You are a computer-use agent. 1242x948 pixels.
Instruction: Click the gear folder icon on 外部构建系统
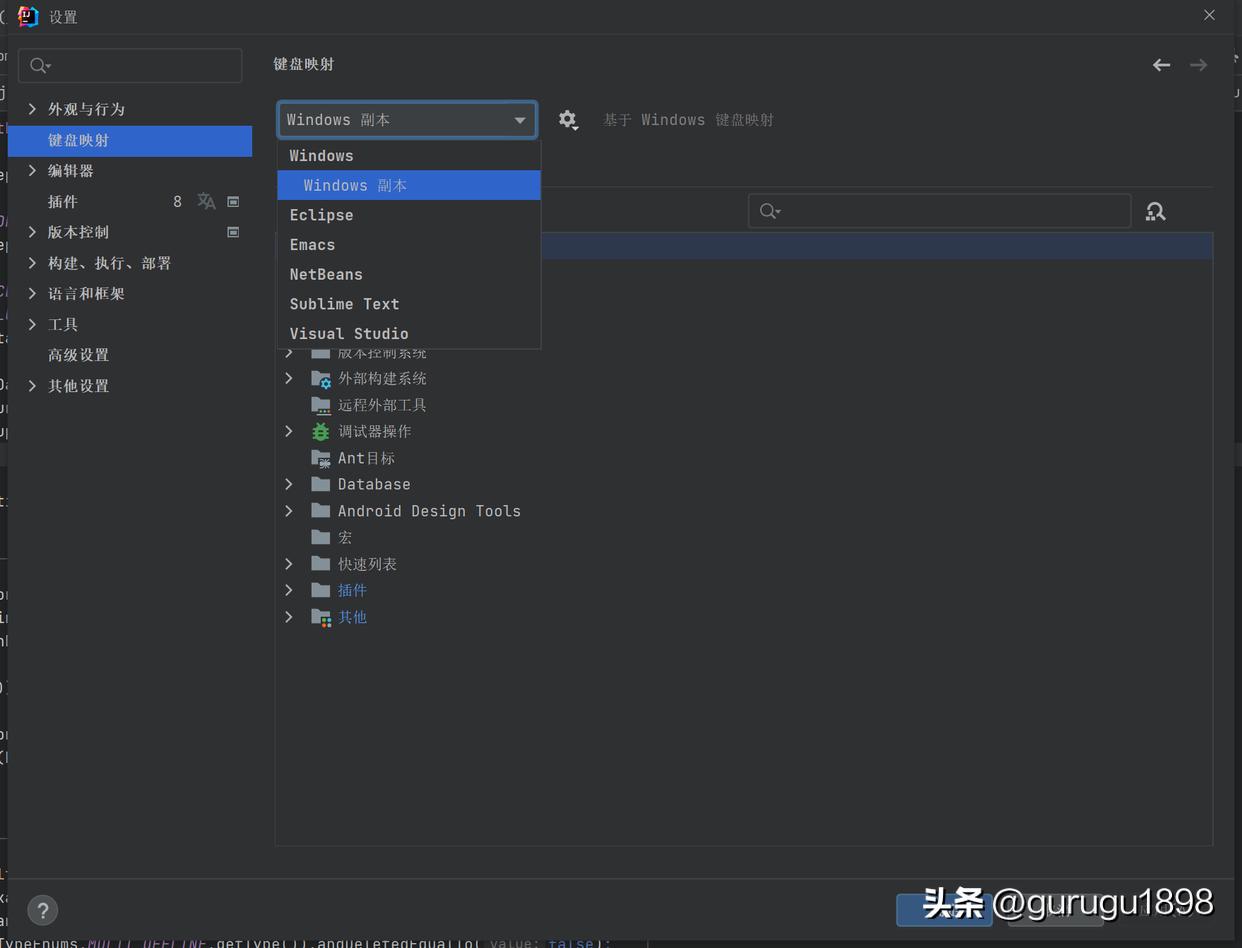(321, 378)
